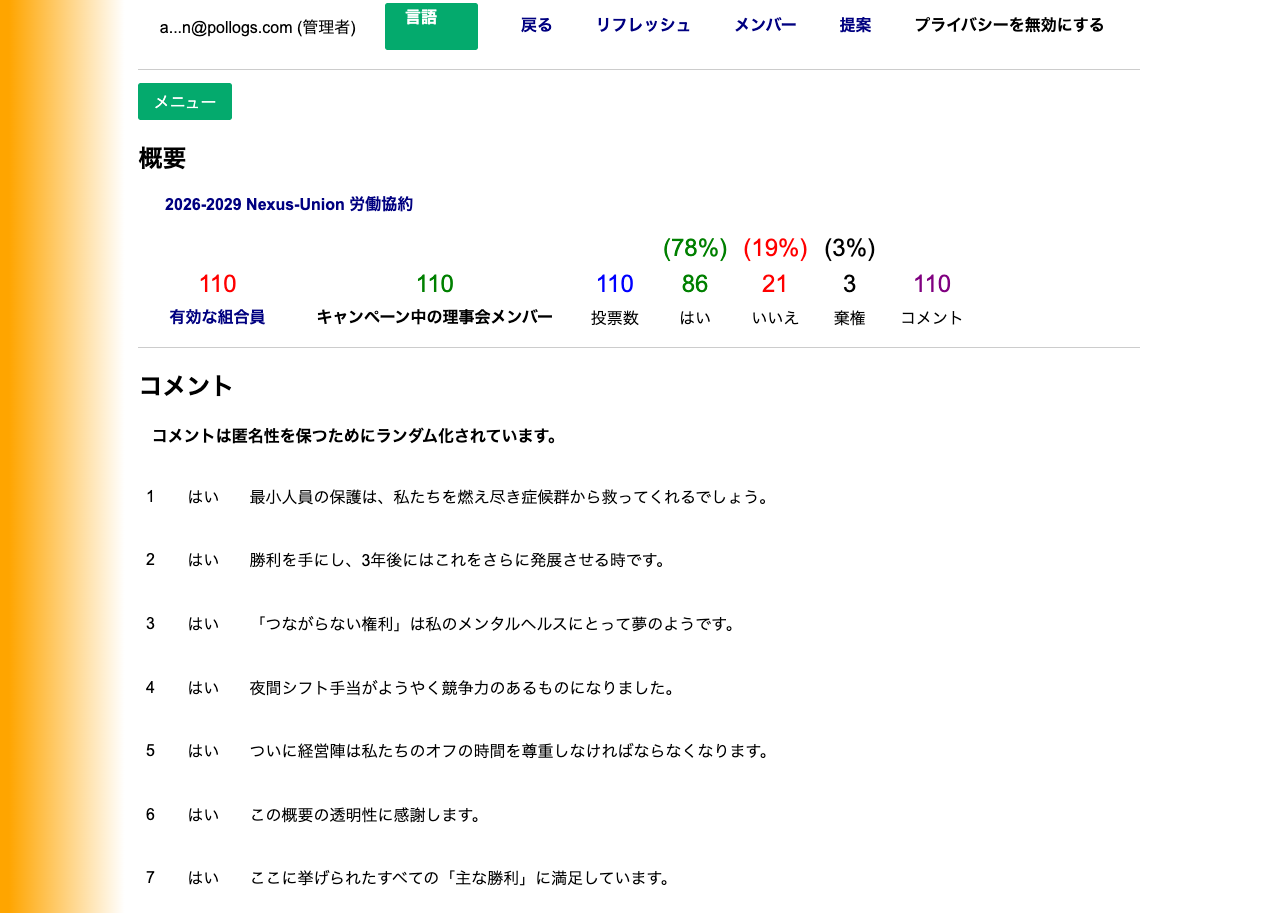Click the 概要 heading
Screen dimensions: 1276x913
pyautogui.click(x=161, y=159)
